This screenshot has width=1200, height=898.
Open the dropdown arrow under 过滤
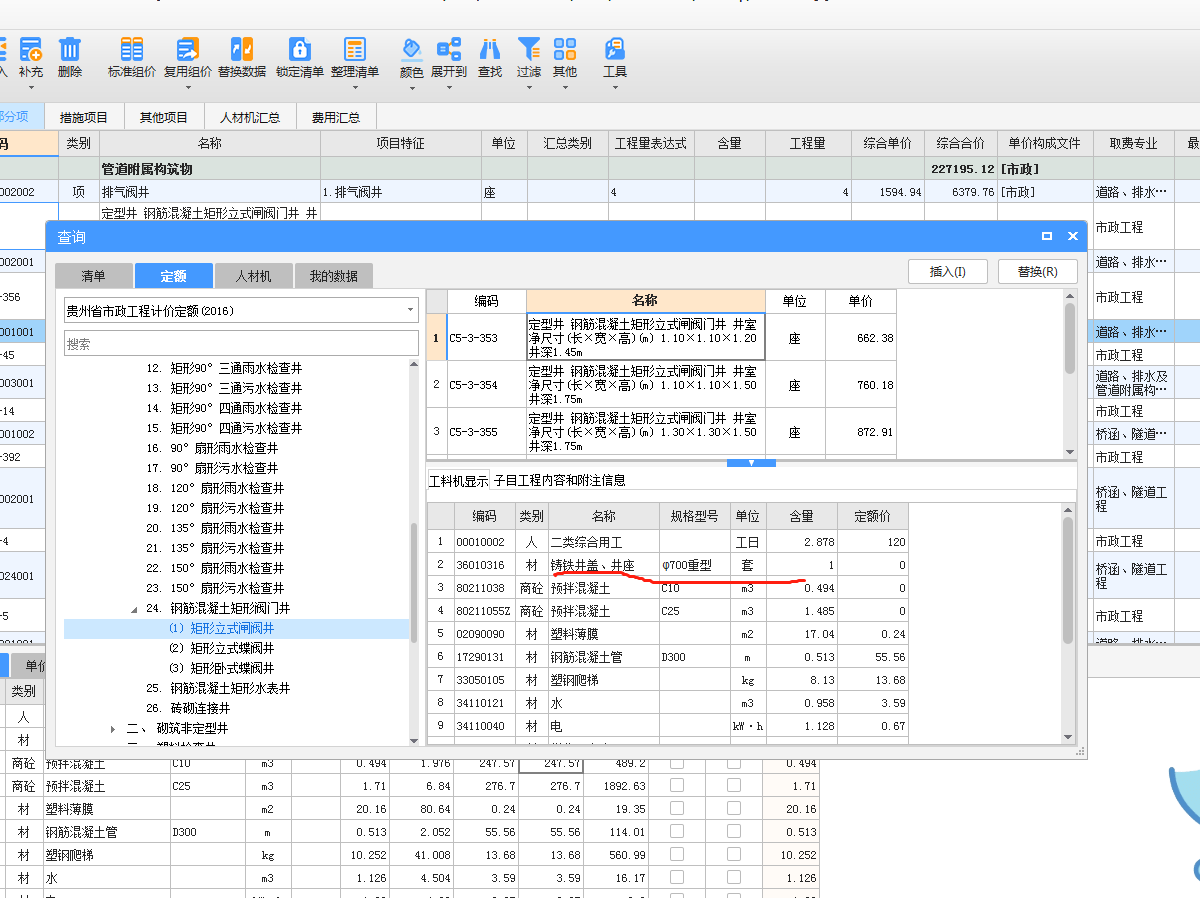[529, 87]
